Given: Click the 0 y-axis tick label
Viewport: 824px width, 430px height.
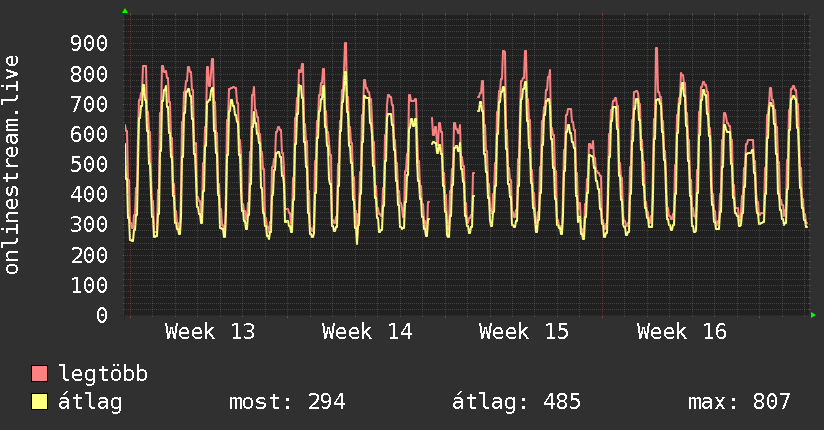Looking at the screenshot, I should point(102,315).
